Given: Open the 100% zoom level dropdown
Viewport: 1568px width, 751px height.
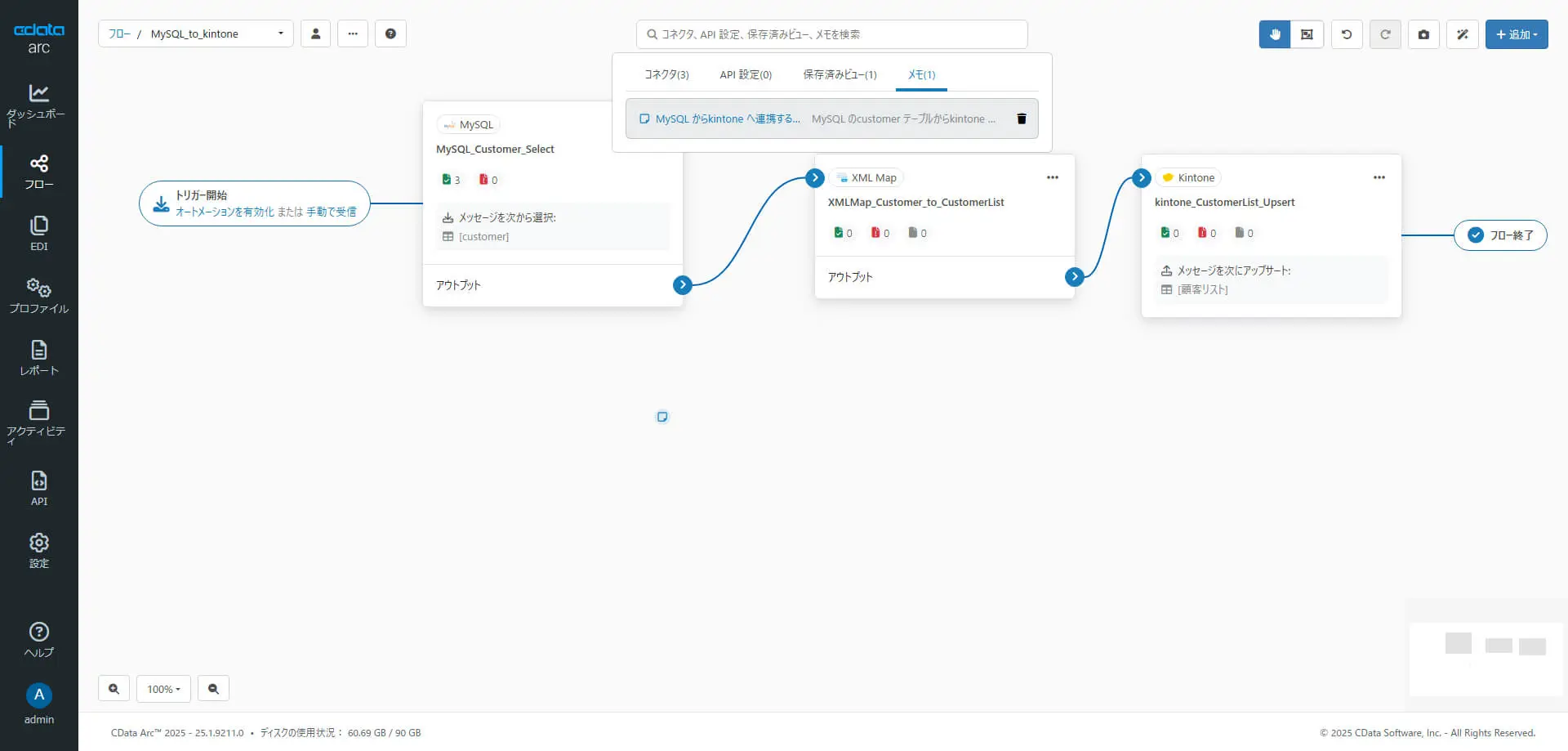Looking at the screenshot, I should click(x=163, y=689).
